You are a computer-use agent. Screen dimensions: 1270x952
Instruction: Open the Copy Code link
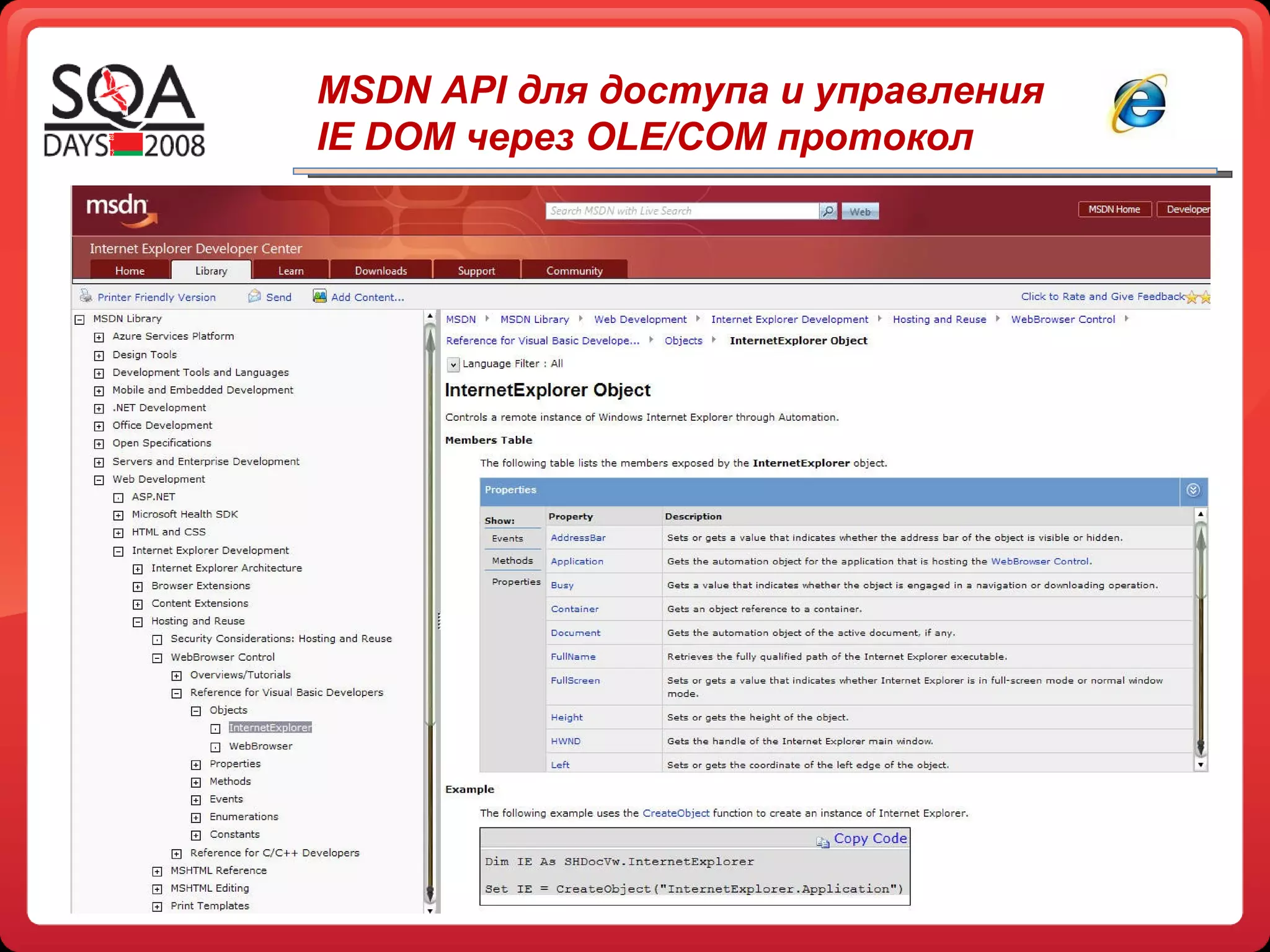pyautogui.click(x=870, y=839)
